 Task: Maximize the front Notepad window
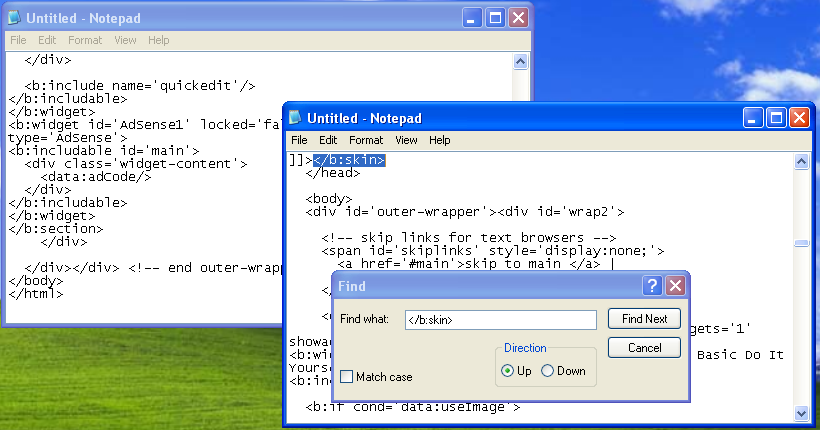tap(776, 118)
